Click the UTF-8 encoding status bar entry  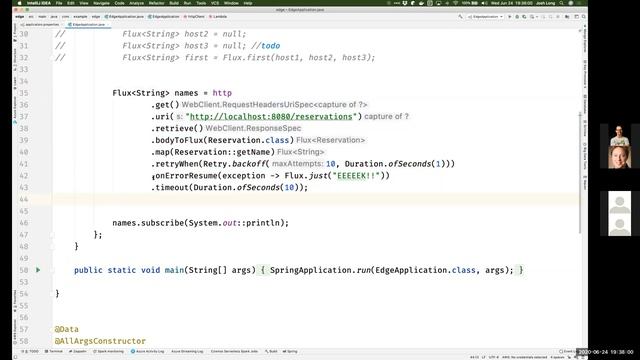[493, 357]
